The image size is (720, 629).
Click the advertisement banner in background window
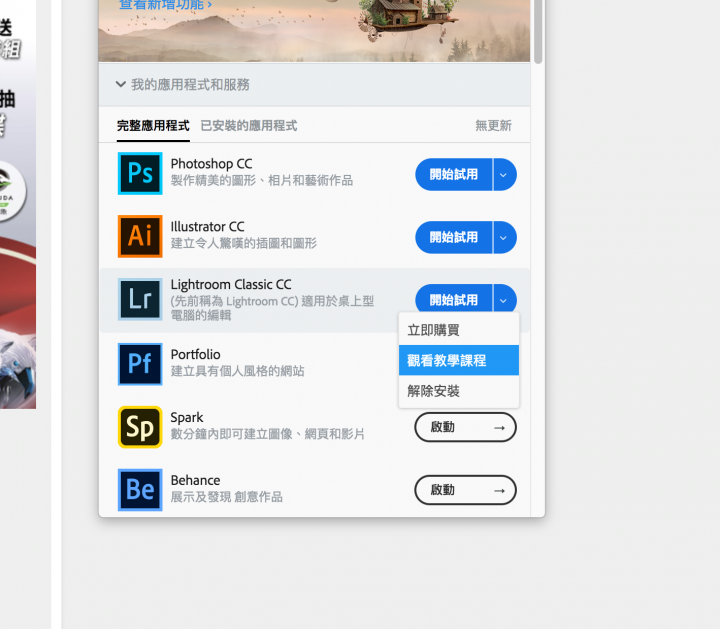tap(18, 204)
